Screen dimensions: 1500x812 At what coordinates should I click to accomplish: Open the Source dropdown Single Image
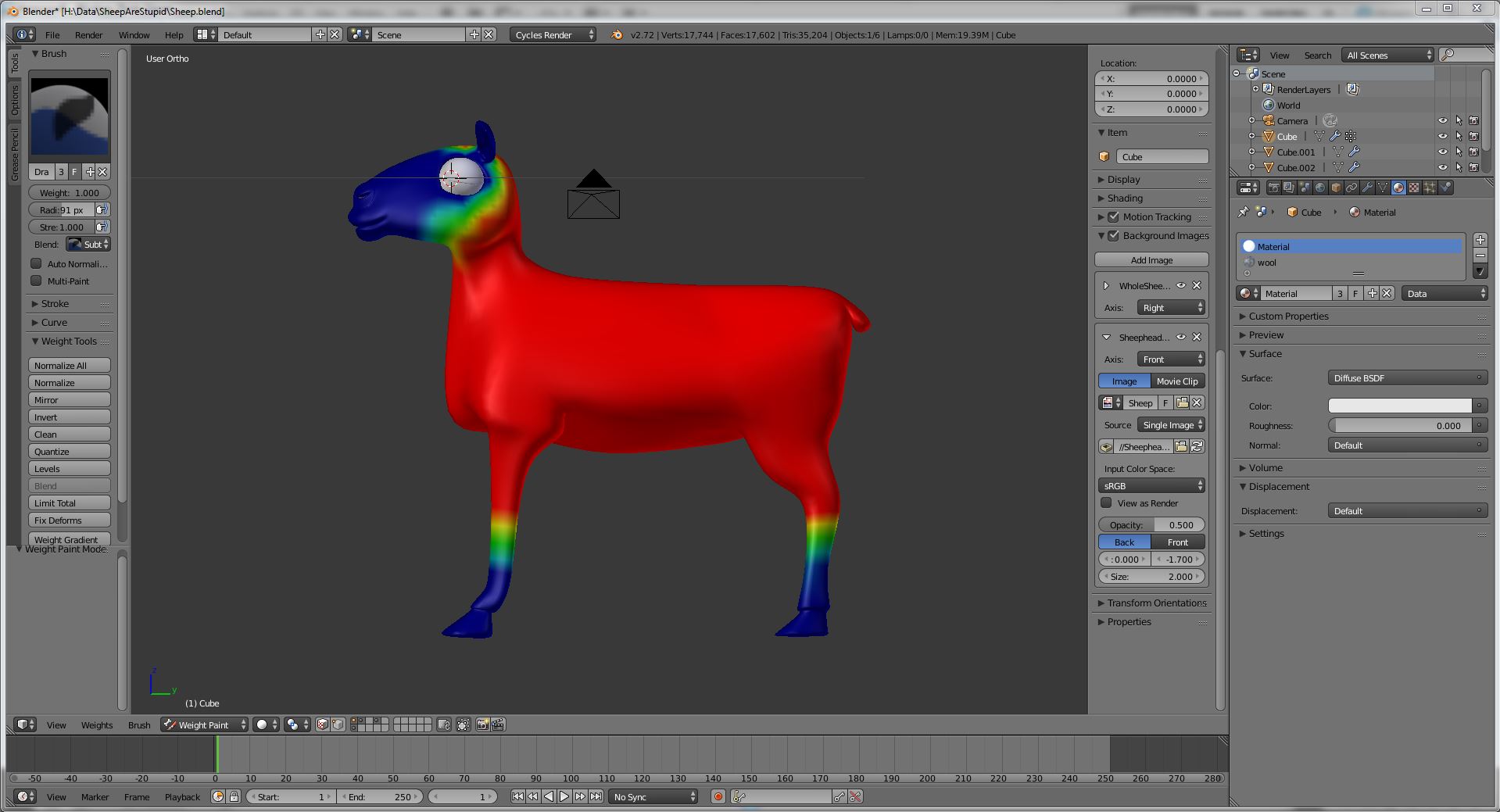(x=1170, y=424)
